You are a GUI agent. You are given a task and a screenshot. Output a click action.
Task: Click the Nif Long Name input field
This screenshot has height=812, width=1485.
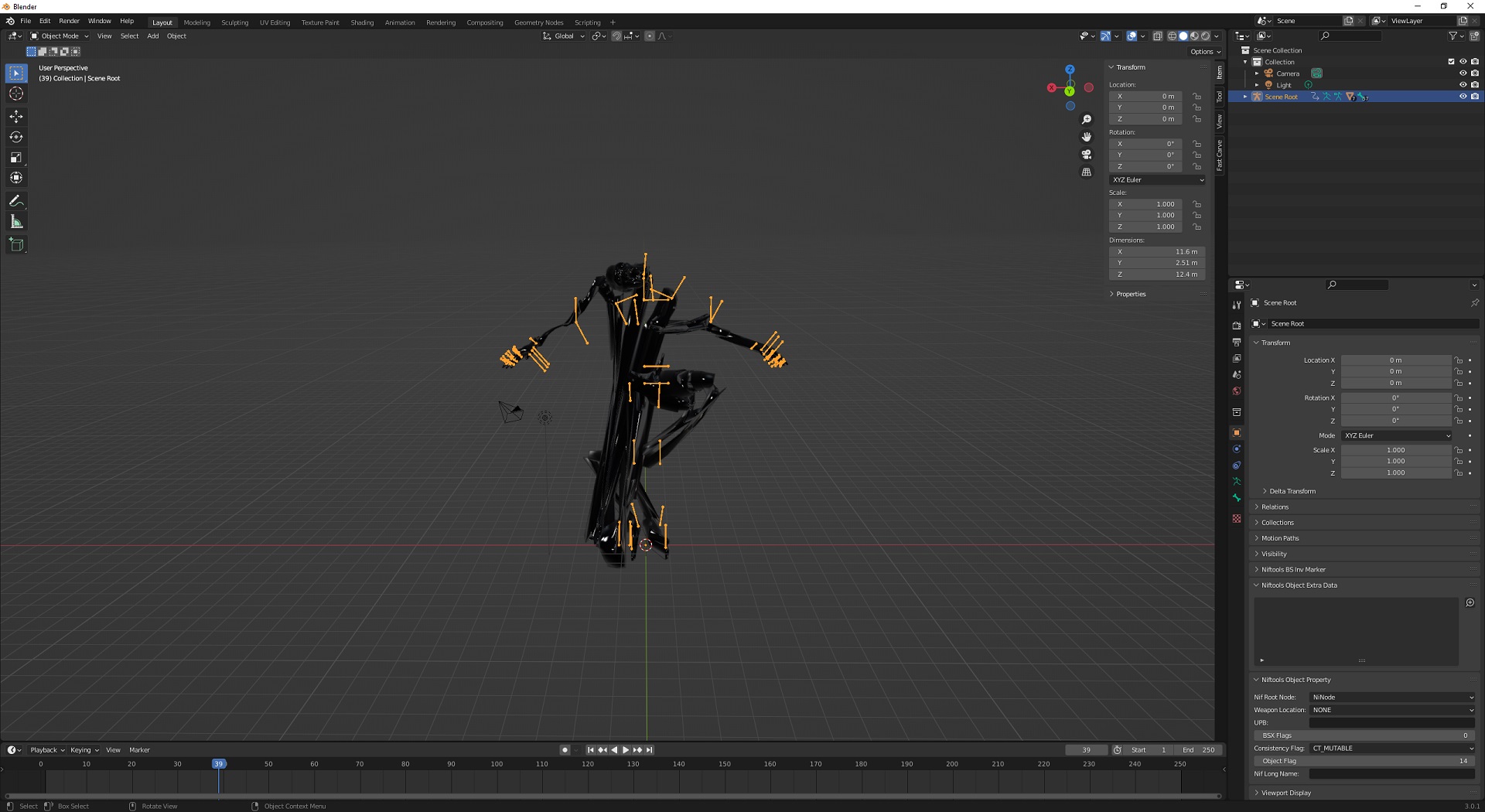(x=1391, y=773)
